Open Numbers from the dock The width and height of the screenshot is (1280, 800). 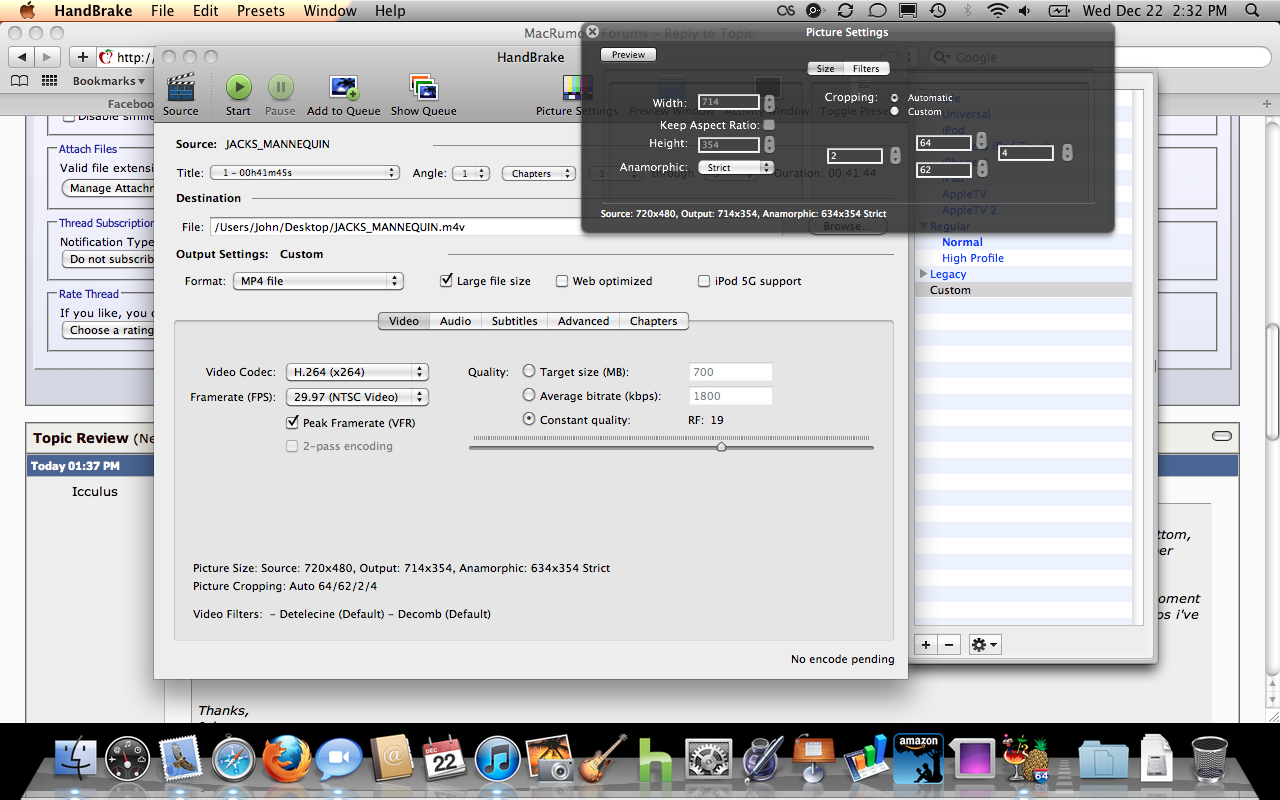point(866,759)
